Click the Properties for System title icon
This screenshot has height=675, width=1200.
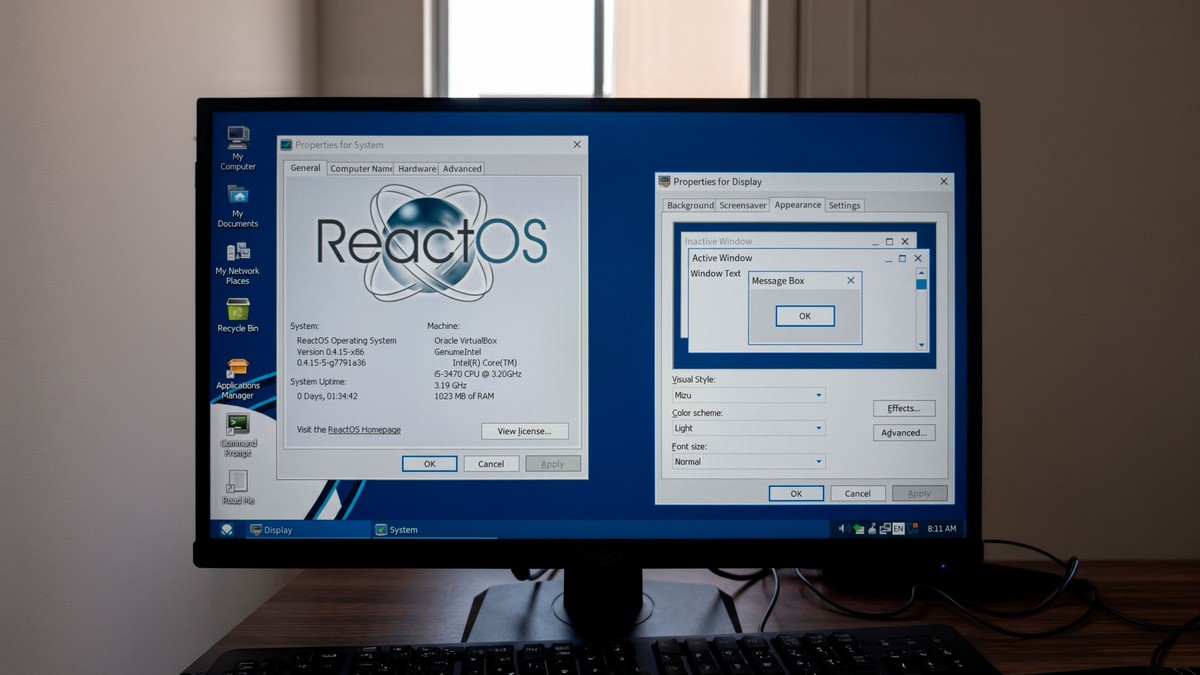tap(286, 145)
